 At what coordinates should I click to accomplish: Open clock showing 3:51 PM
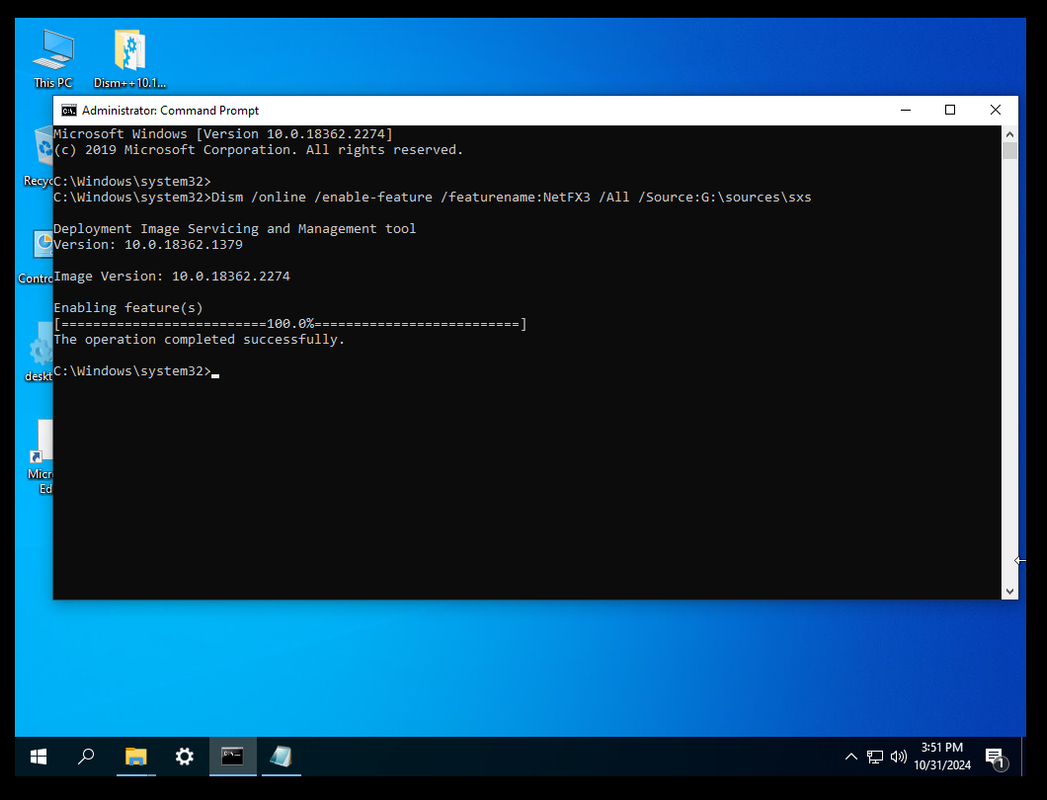pyautogui.click(x=942, y=757)
